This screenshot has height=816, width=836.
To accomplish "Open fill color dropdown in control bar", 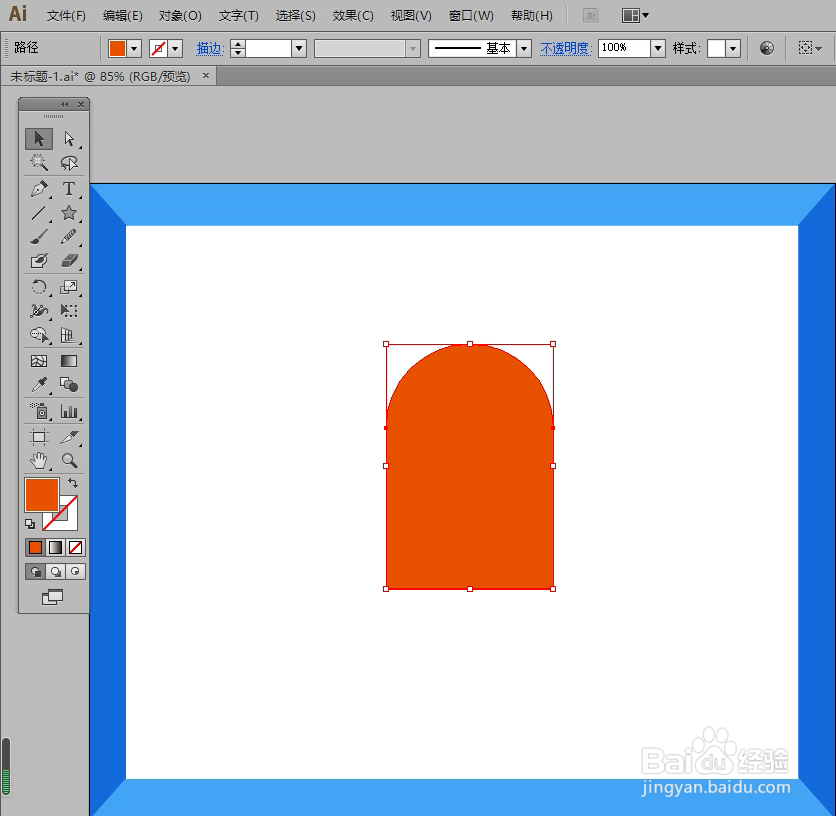I will pos(134,49).
